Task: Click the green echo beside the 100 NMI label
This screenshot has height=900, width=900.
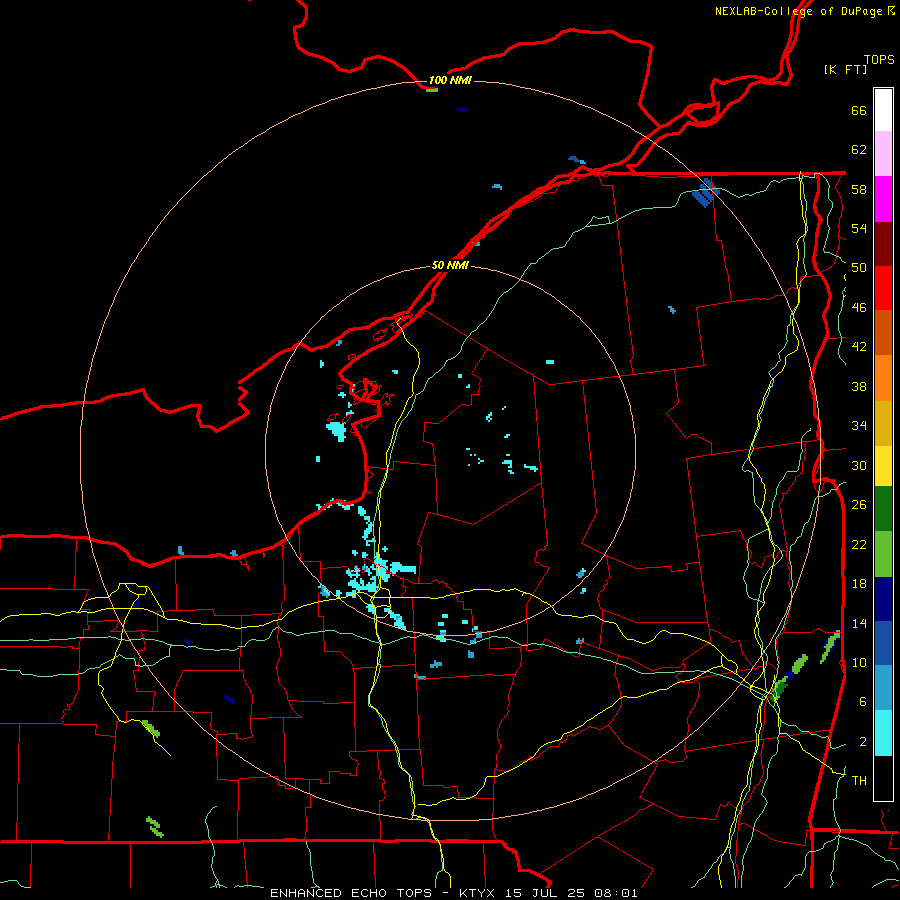Action: (x=432, y=90)
